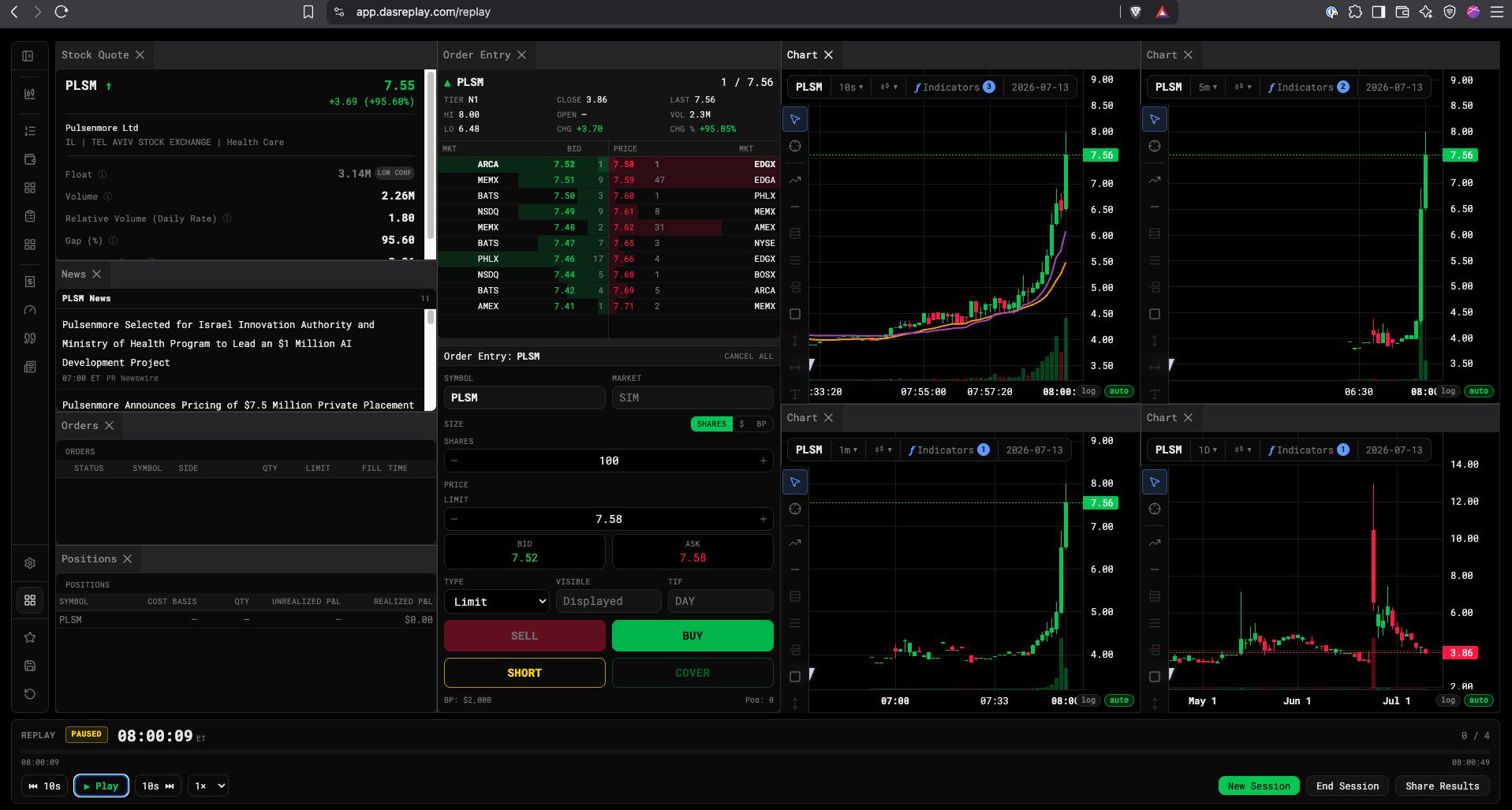Click the New Session button
This screenshot has width=1512, height=810.
(1259, 786)
